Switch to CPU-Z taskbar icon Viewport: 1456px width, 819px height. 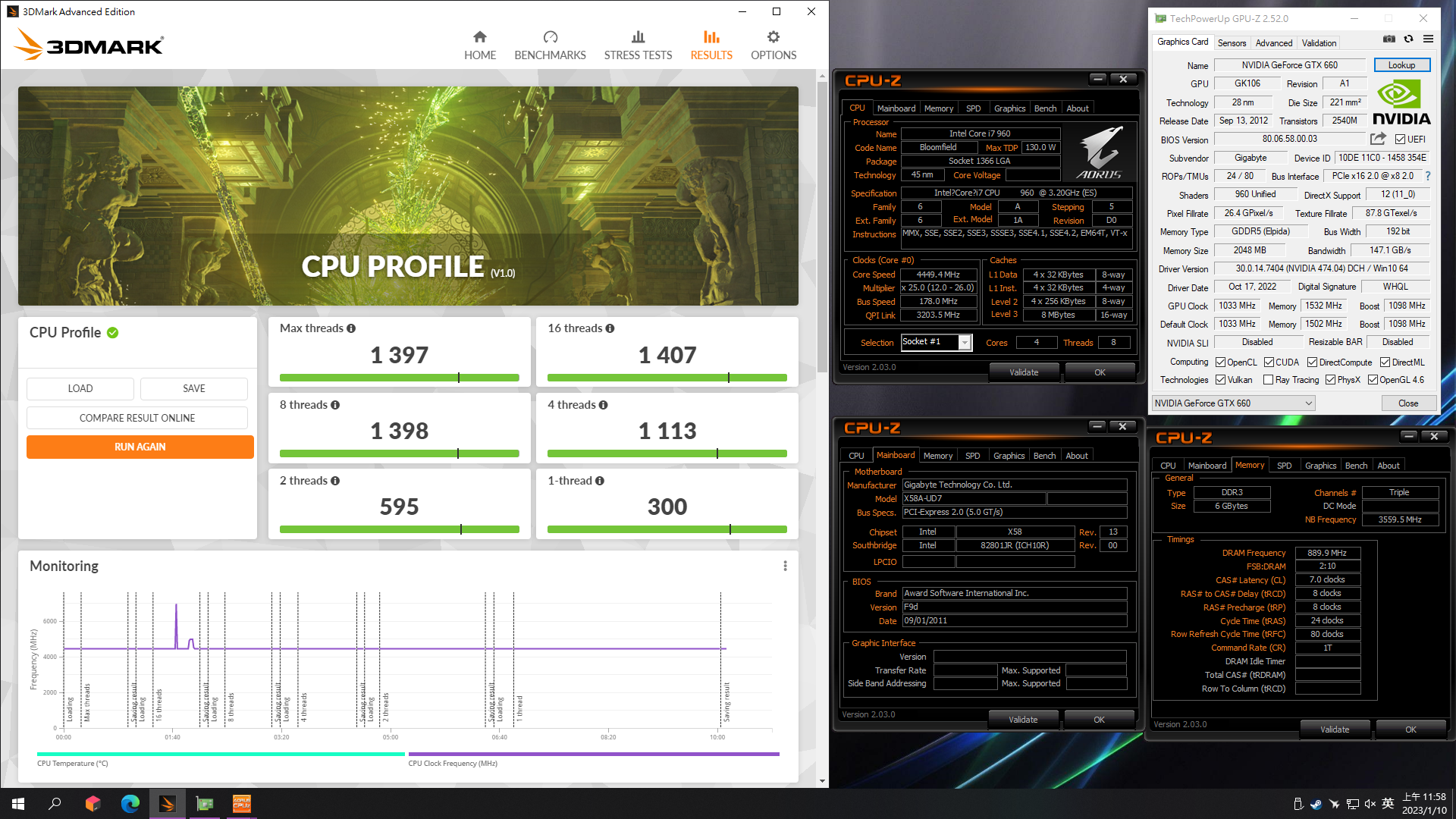(x=242, y=804)
